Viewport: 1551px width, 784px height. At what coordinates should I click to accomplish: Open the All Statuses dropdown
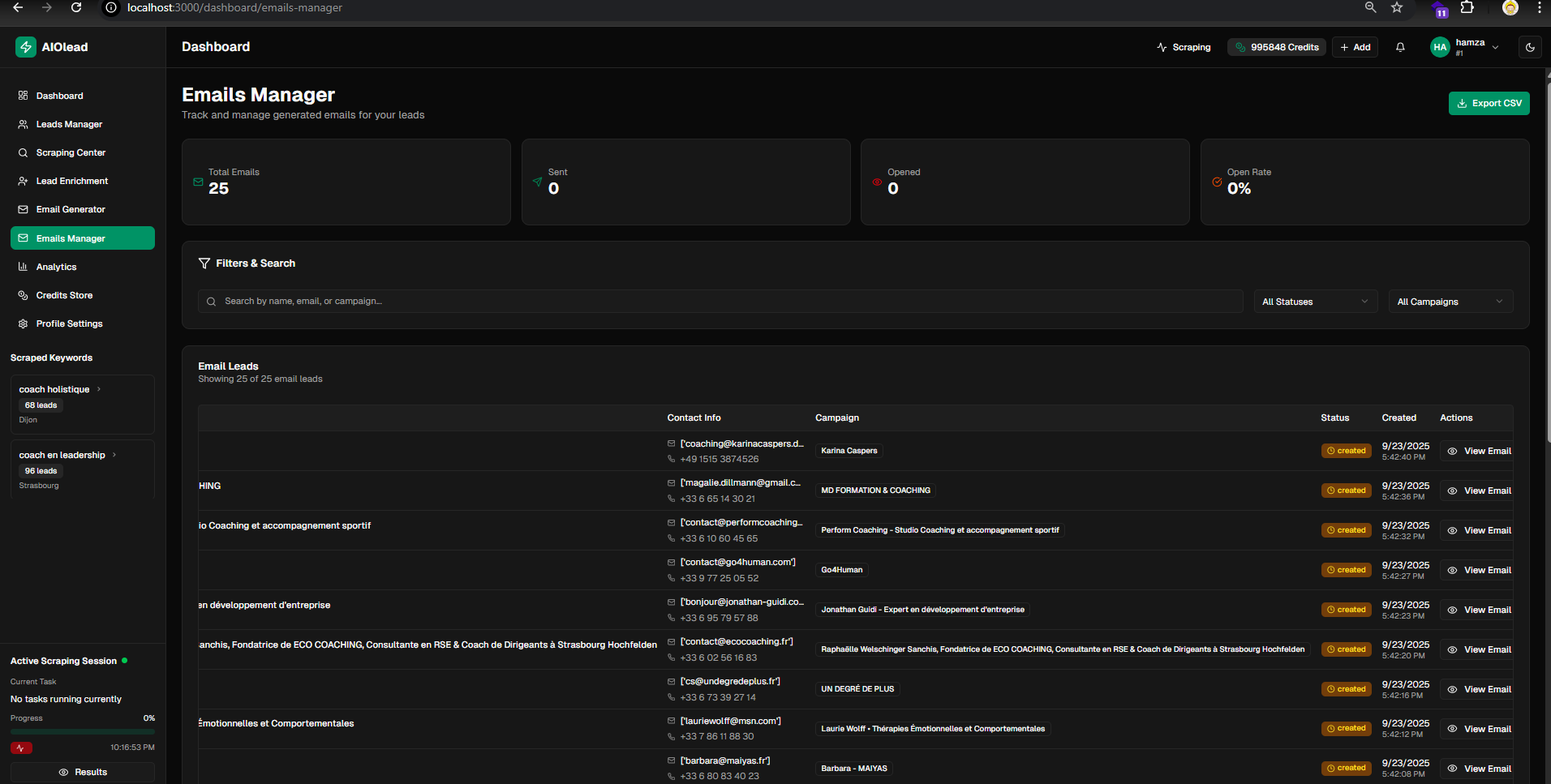[1315, 301]
